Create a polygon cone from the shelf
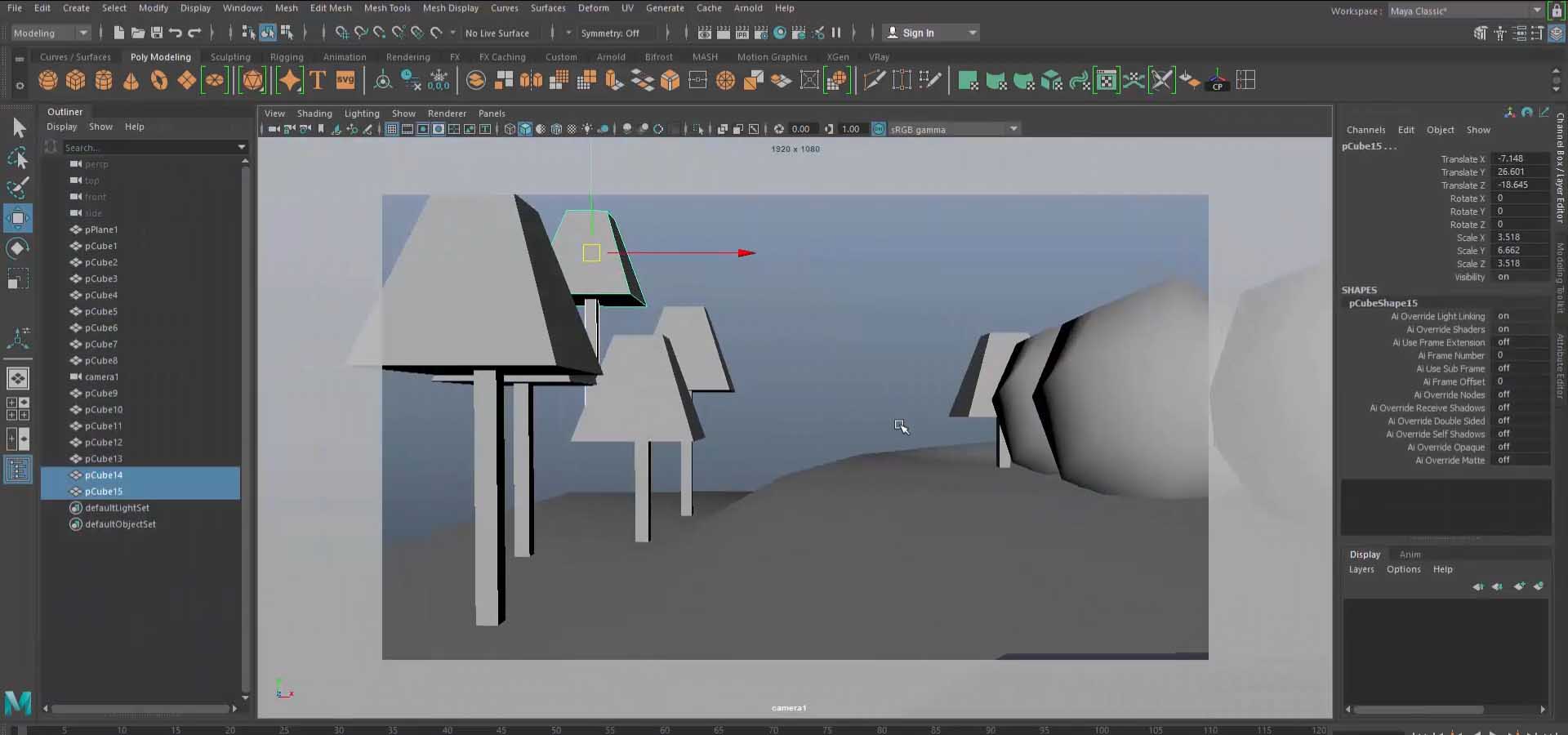This screenshot has height=735, width=1568. (x=131, y=80)
